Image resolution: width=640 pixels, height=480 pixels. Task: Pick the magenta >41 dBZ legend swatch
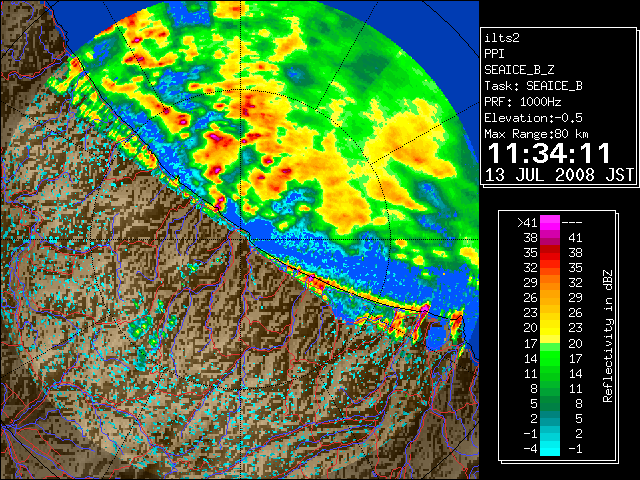(550, 222)
